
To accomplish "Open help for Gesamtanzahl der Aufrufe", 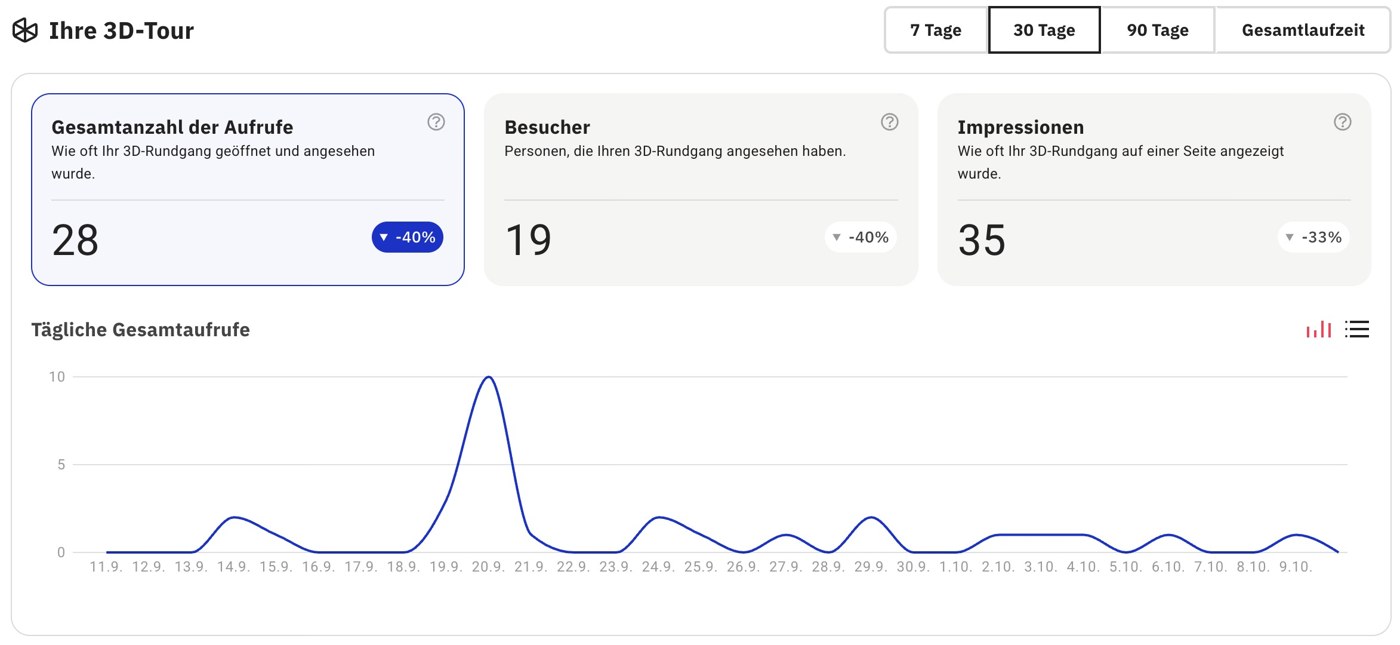I will point(436,122).
